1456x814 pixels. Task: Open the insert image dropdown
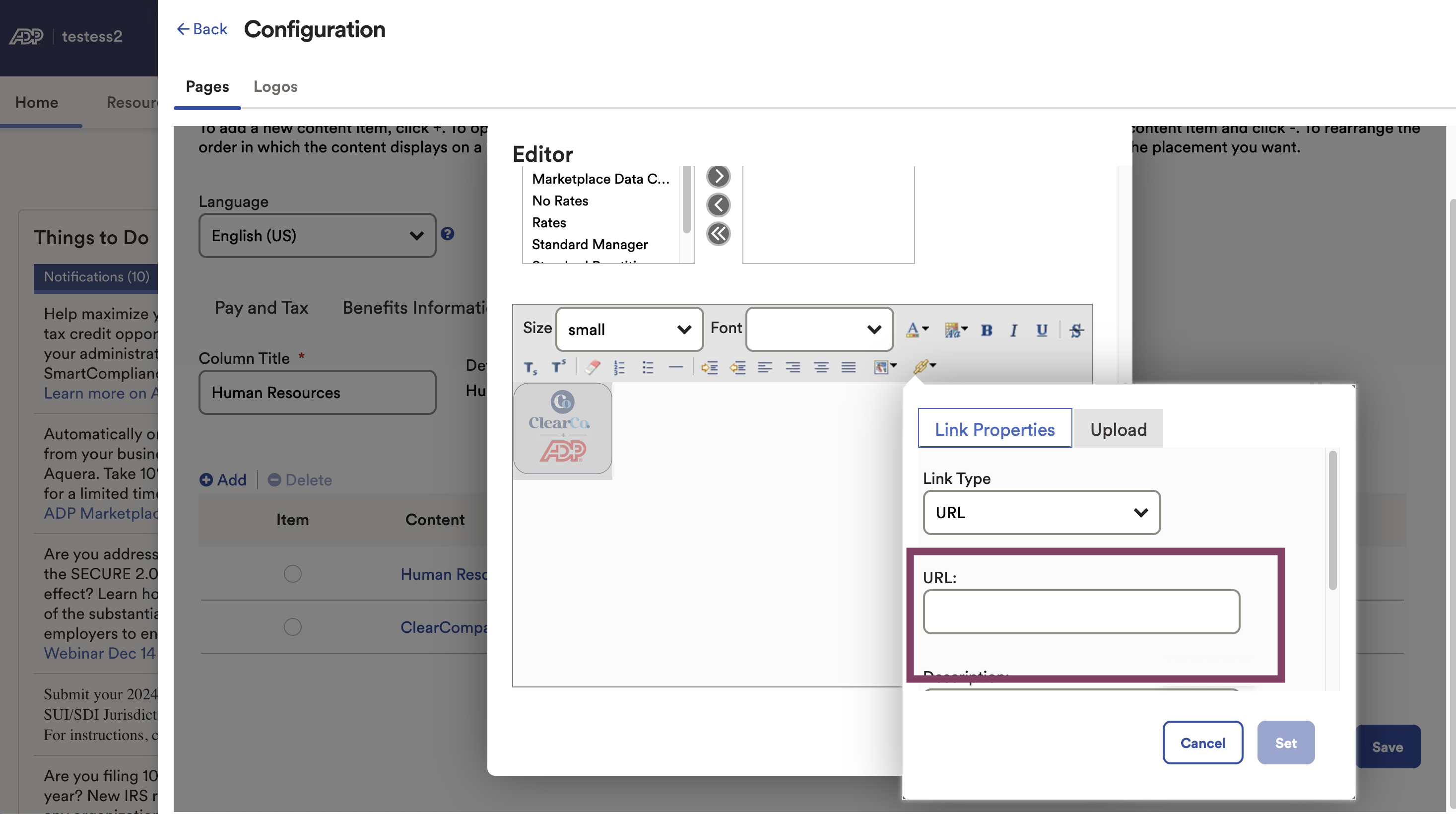(x=885, y=367)
